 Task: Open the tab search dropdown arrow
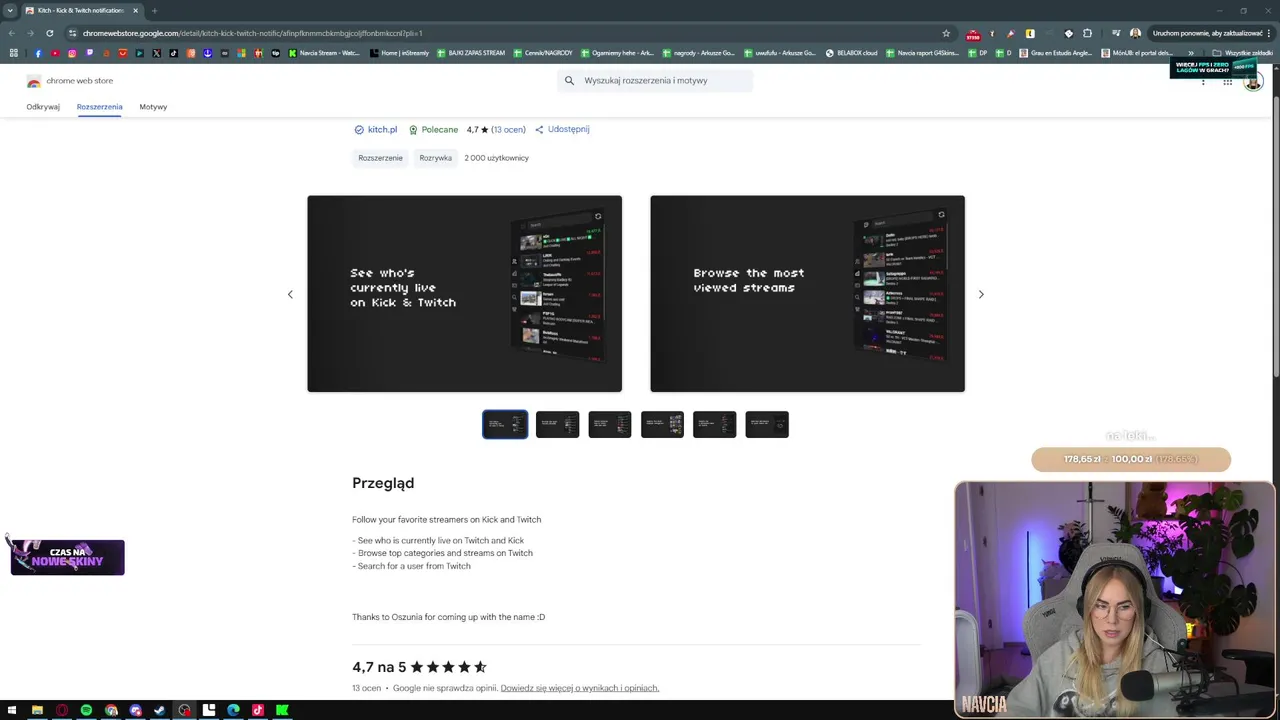(10, 10)
